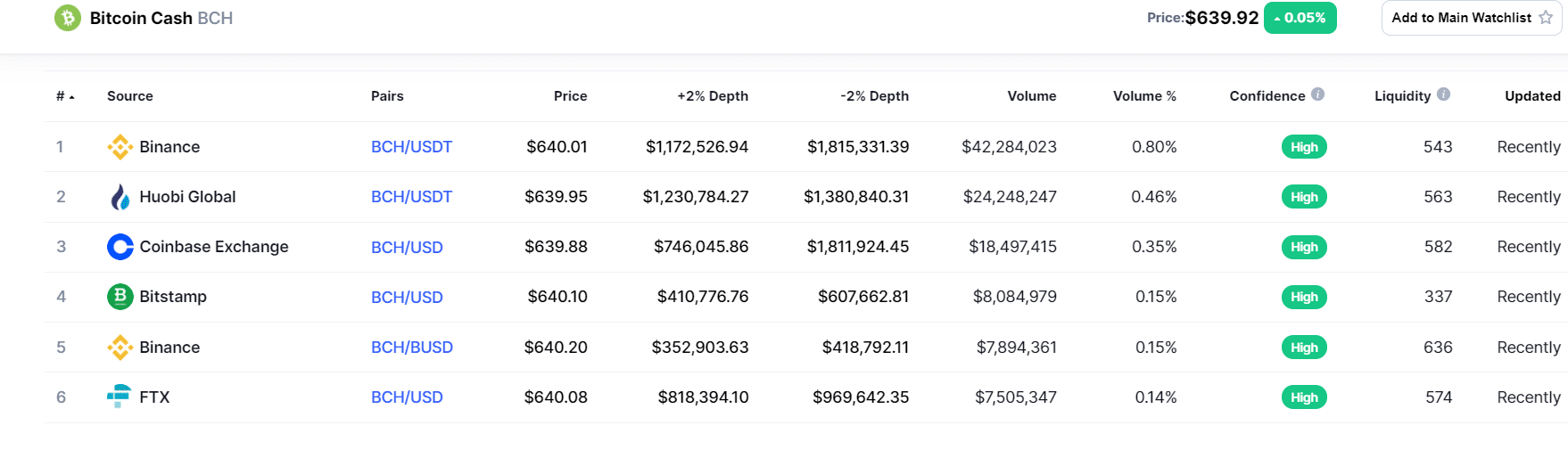Click the $18,497,415 volume cell
This screenshot has height=450, width=1568.
point(1013,247)
